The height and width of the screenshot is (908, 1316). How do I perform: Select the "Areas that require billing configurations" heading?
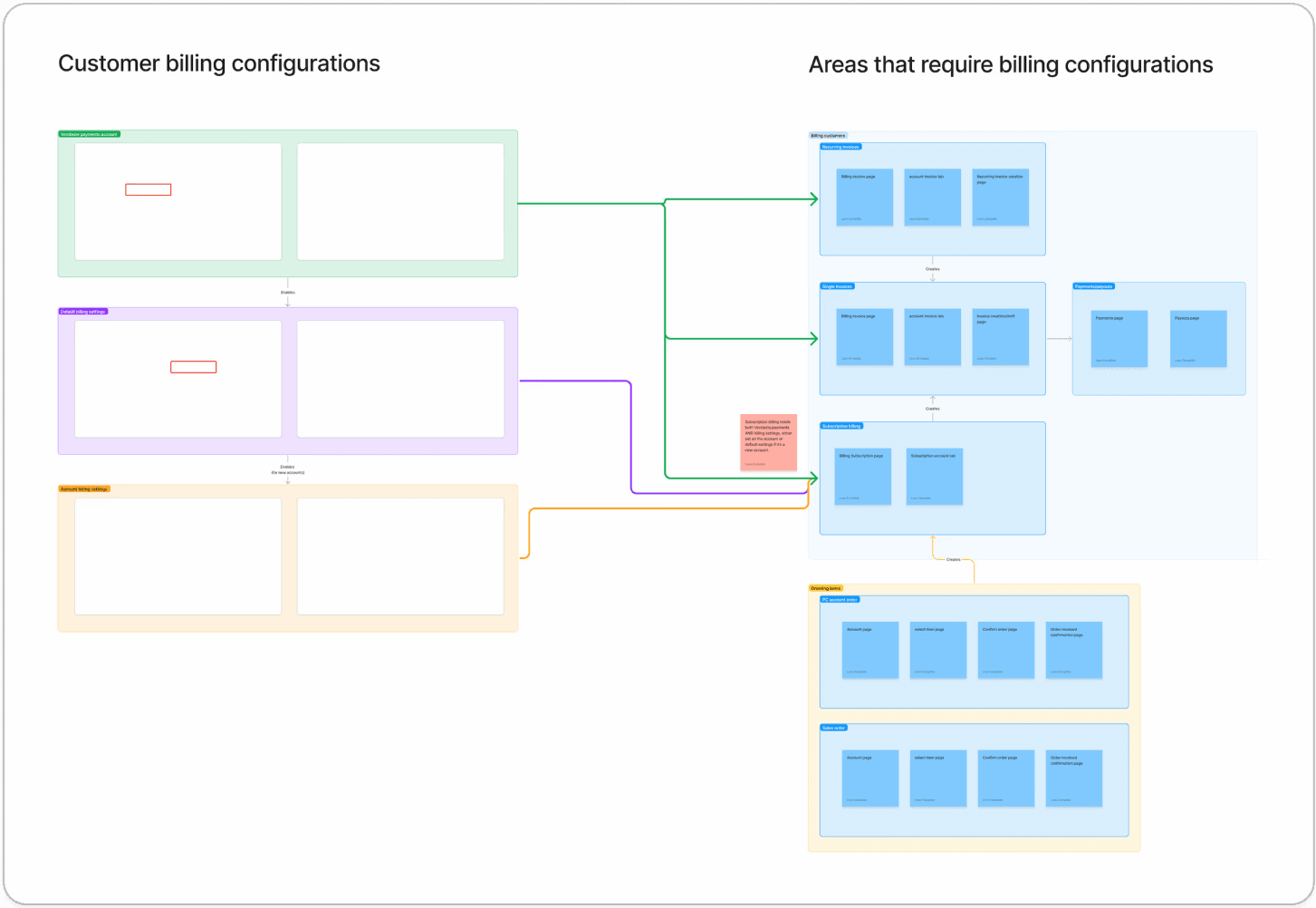[x=1011, y=65]
